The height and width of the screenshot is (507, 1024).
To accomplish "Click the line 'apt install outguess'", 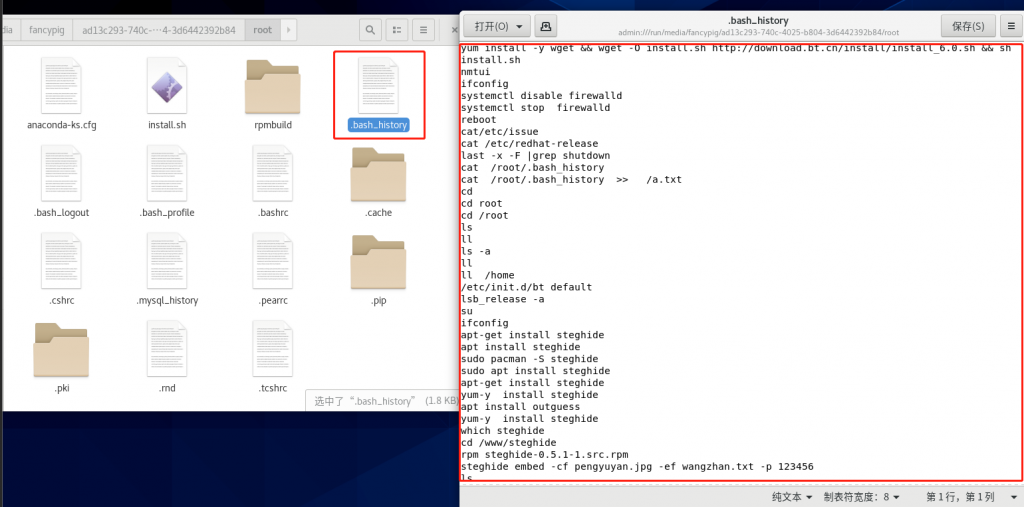I will 520,406.
